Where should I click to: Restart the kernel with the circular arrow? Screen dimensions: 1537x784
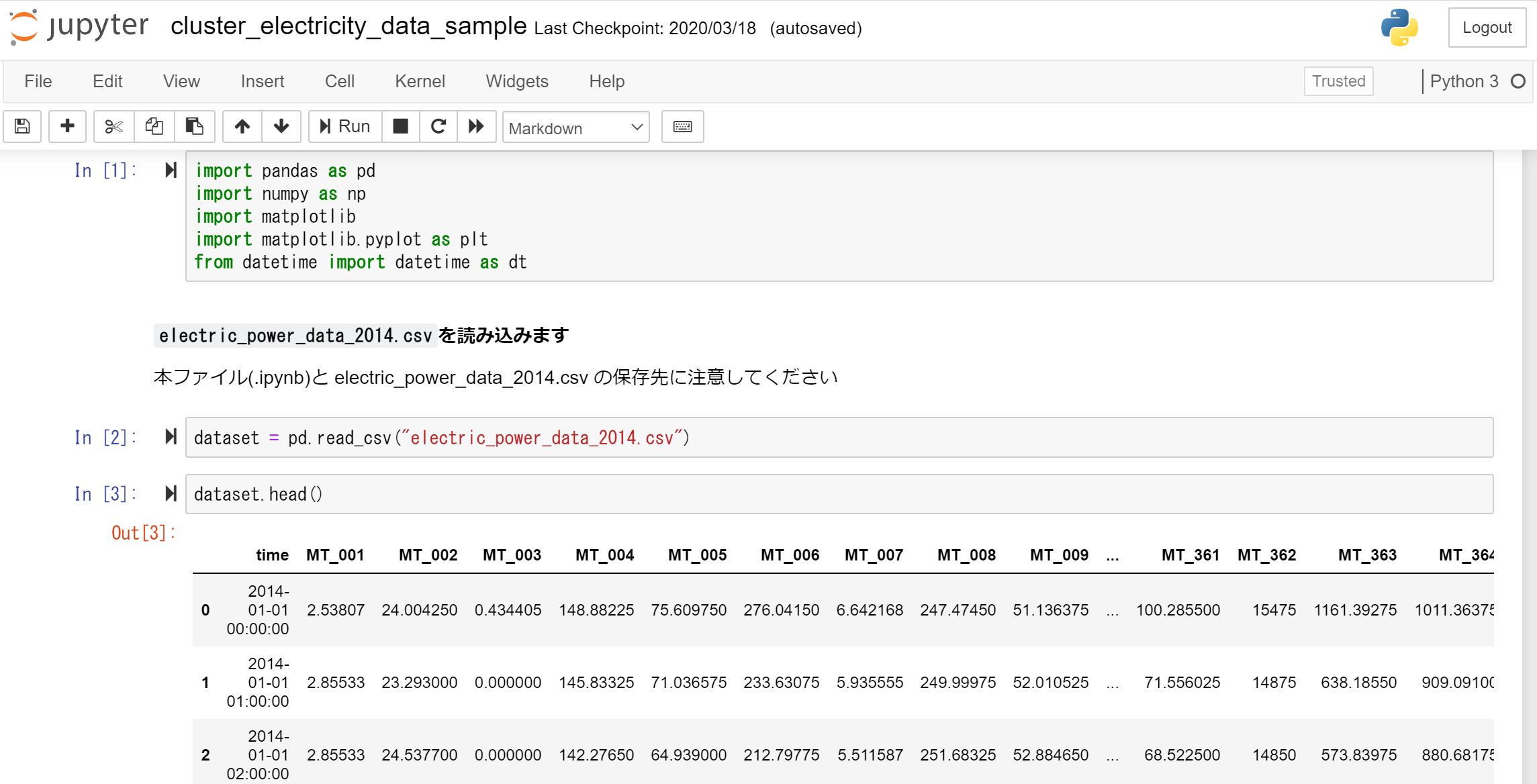point(438,127)
